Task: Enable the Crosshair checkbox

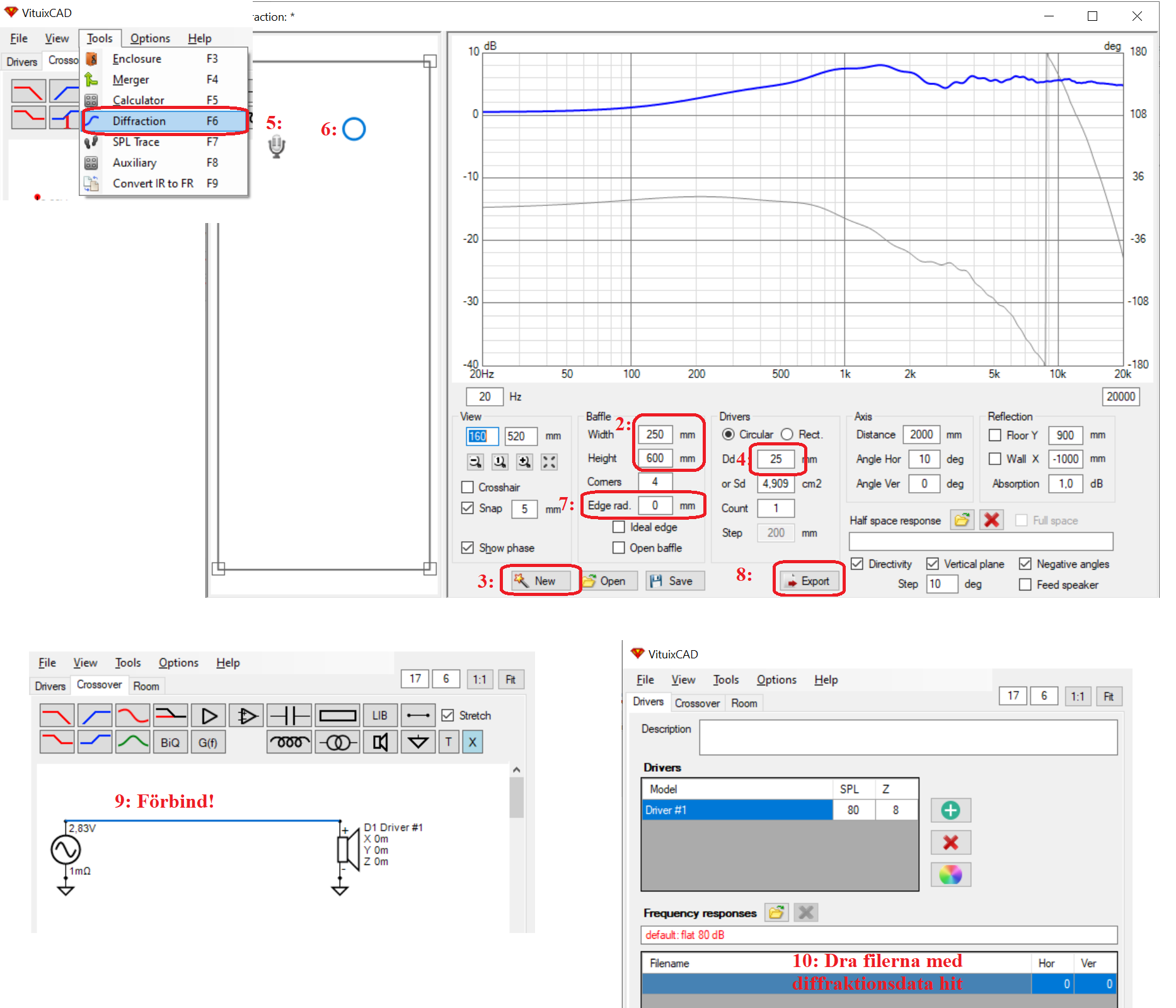Action: pyautogui.click(x=468, y=487)
